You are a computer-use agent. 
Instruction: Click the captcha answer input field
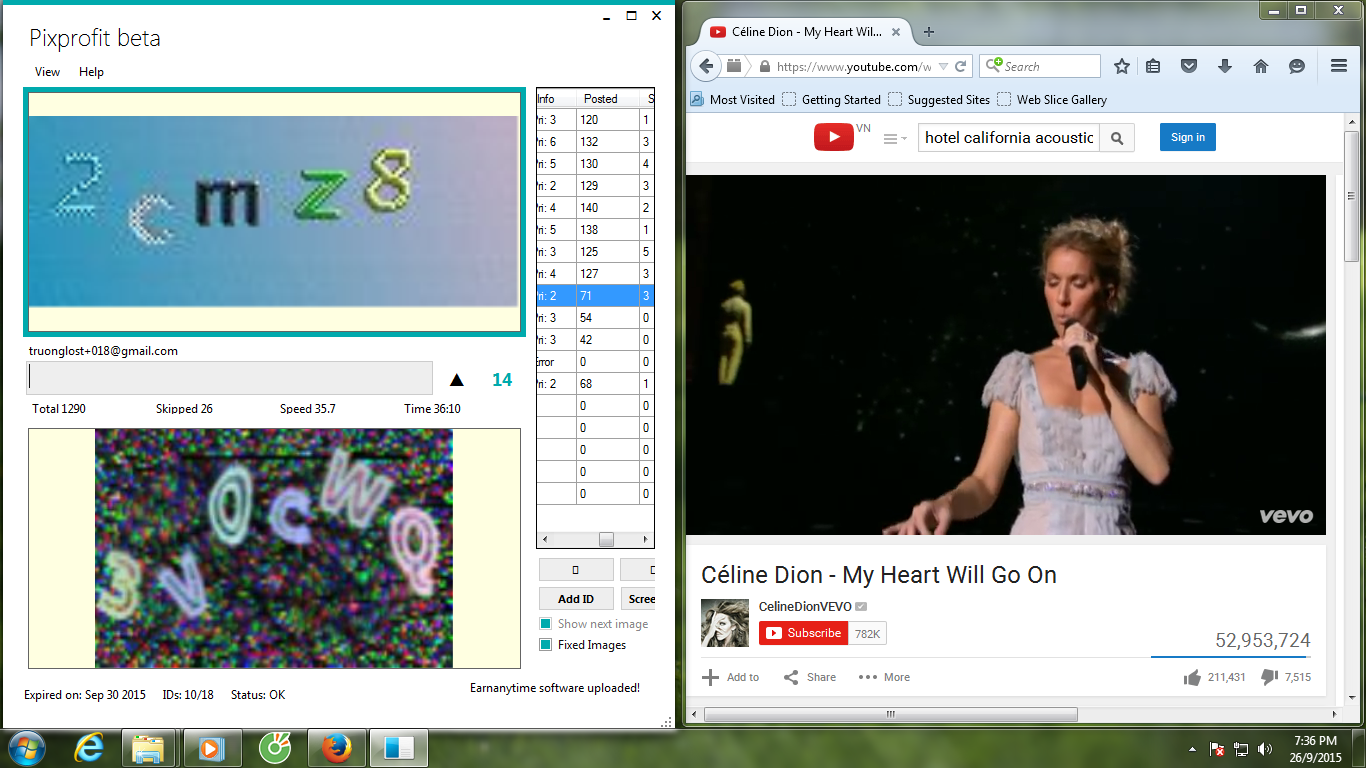pos(230,377)
